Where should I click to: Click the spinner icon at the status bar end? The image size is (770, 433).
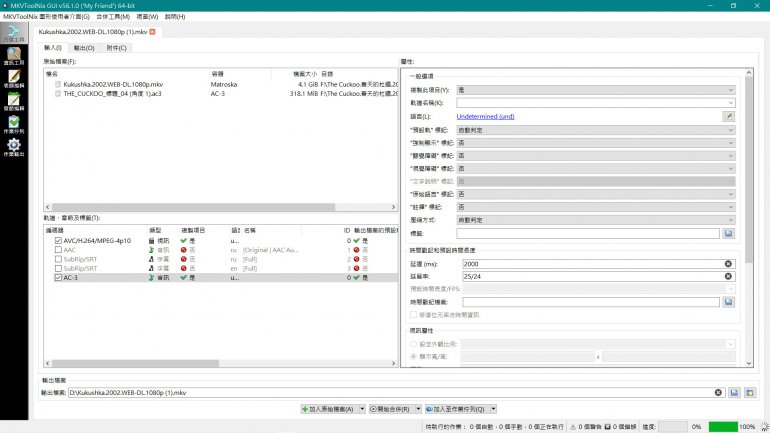(x=764, y=427)
